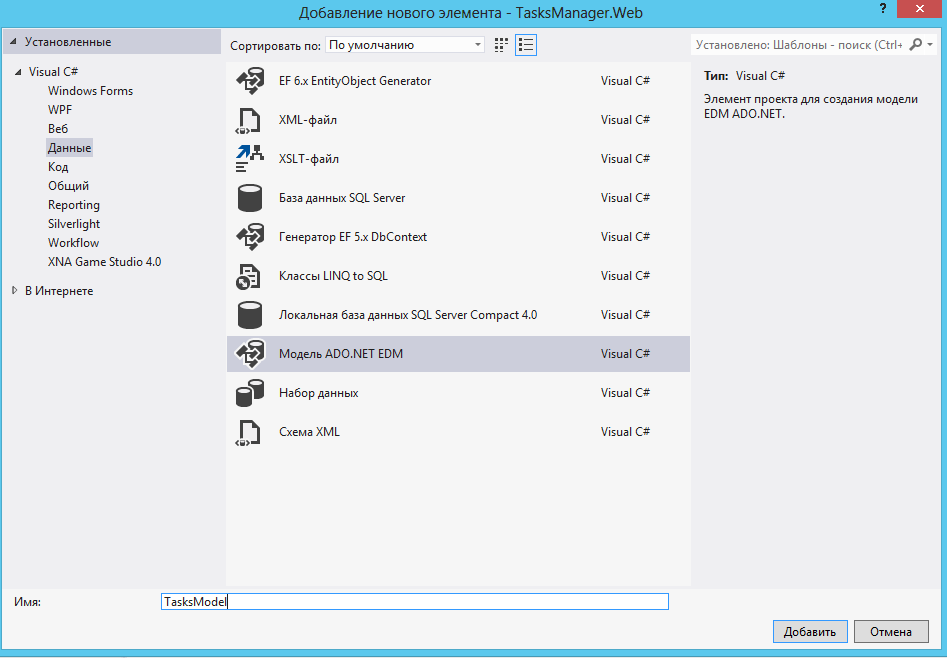Collapse the Visual C# tree node
This screenshot has width=947, height=658.
click(18, 72)
